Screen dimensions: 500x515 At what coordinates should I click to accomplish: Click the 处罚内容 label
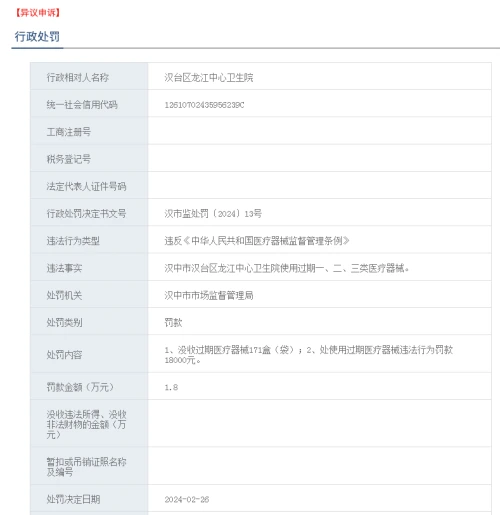[x=64, y=355]
